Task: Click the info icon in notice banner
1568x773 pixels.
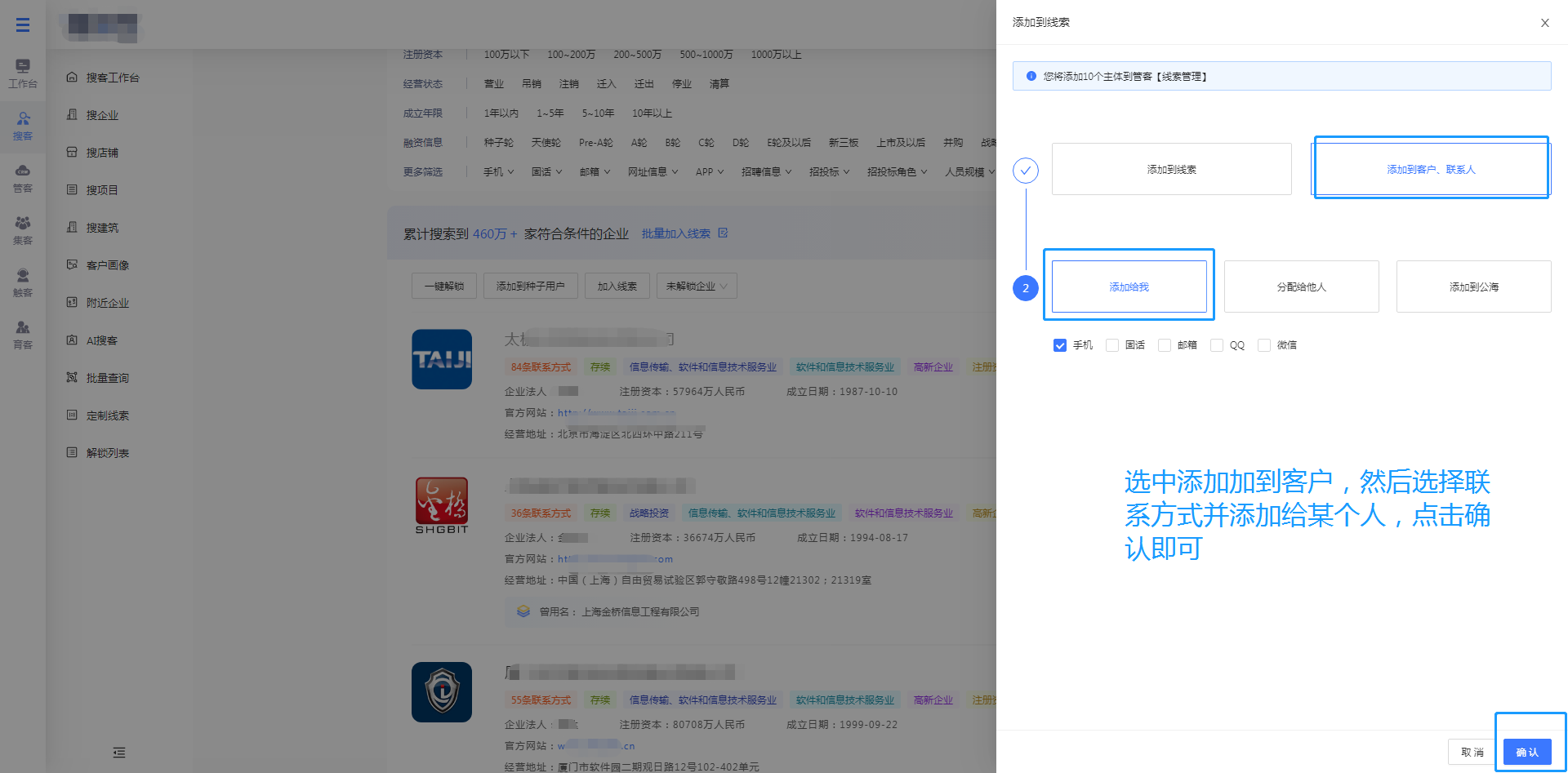Action: [x=1031, y=76]
